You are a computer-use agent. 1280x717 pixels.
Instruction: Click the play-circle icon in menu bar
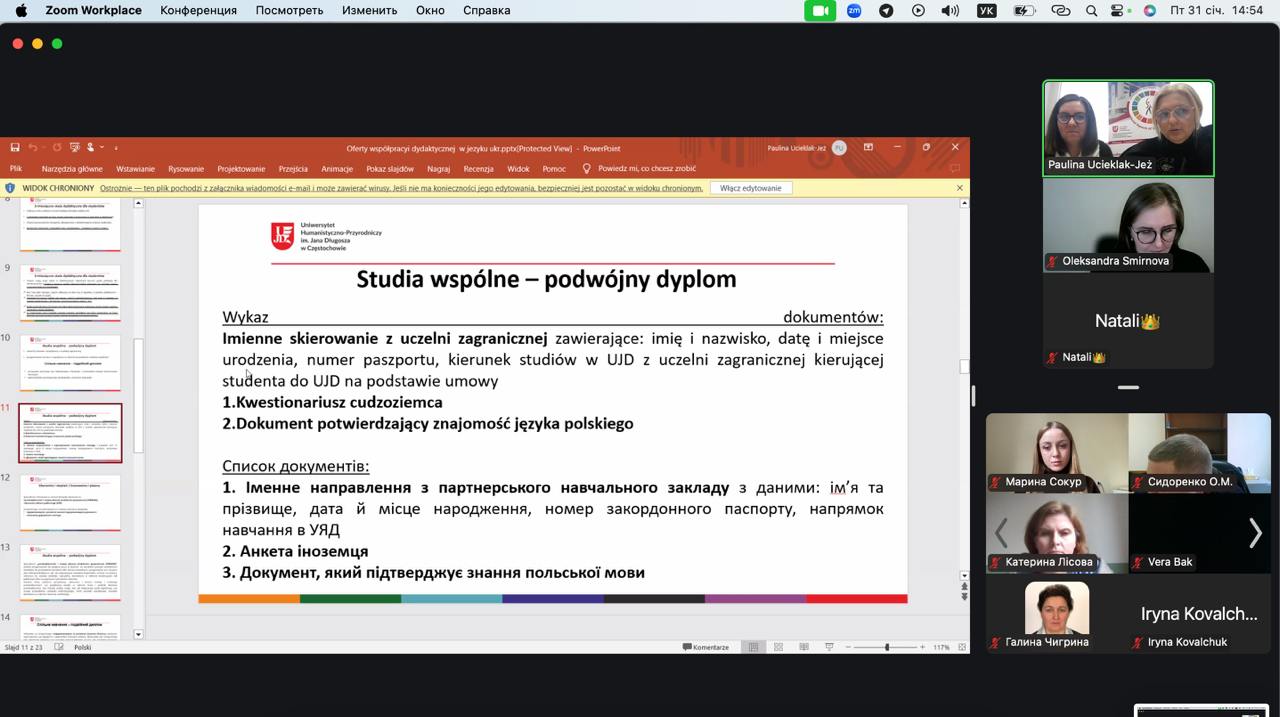pos(918,10)
